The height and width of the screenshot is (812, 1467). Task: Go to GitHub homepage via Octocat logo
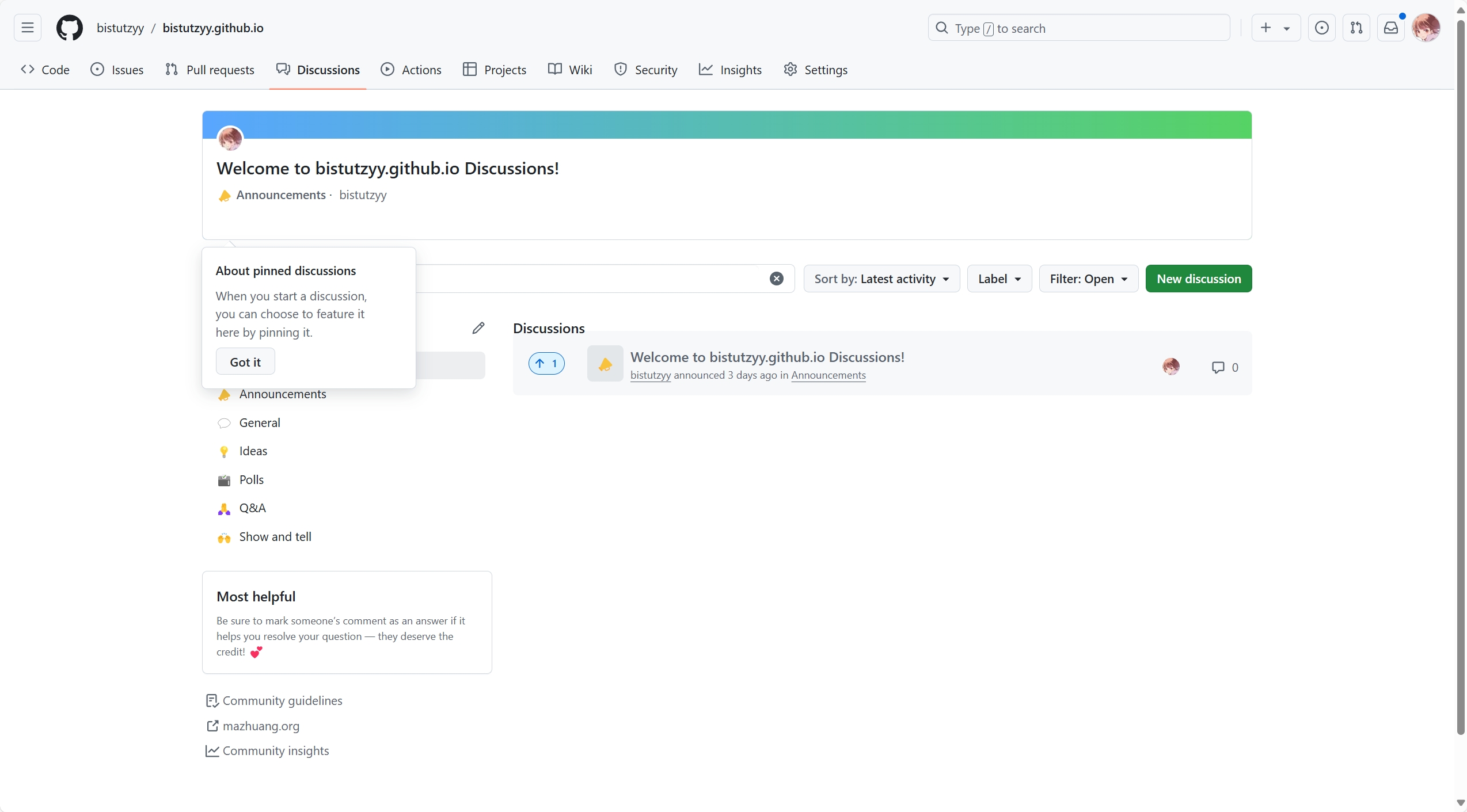[69, 28]
